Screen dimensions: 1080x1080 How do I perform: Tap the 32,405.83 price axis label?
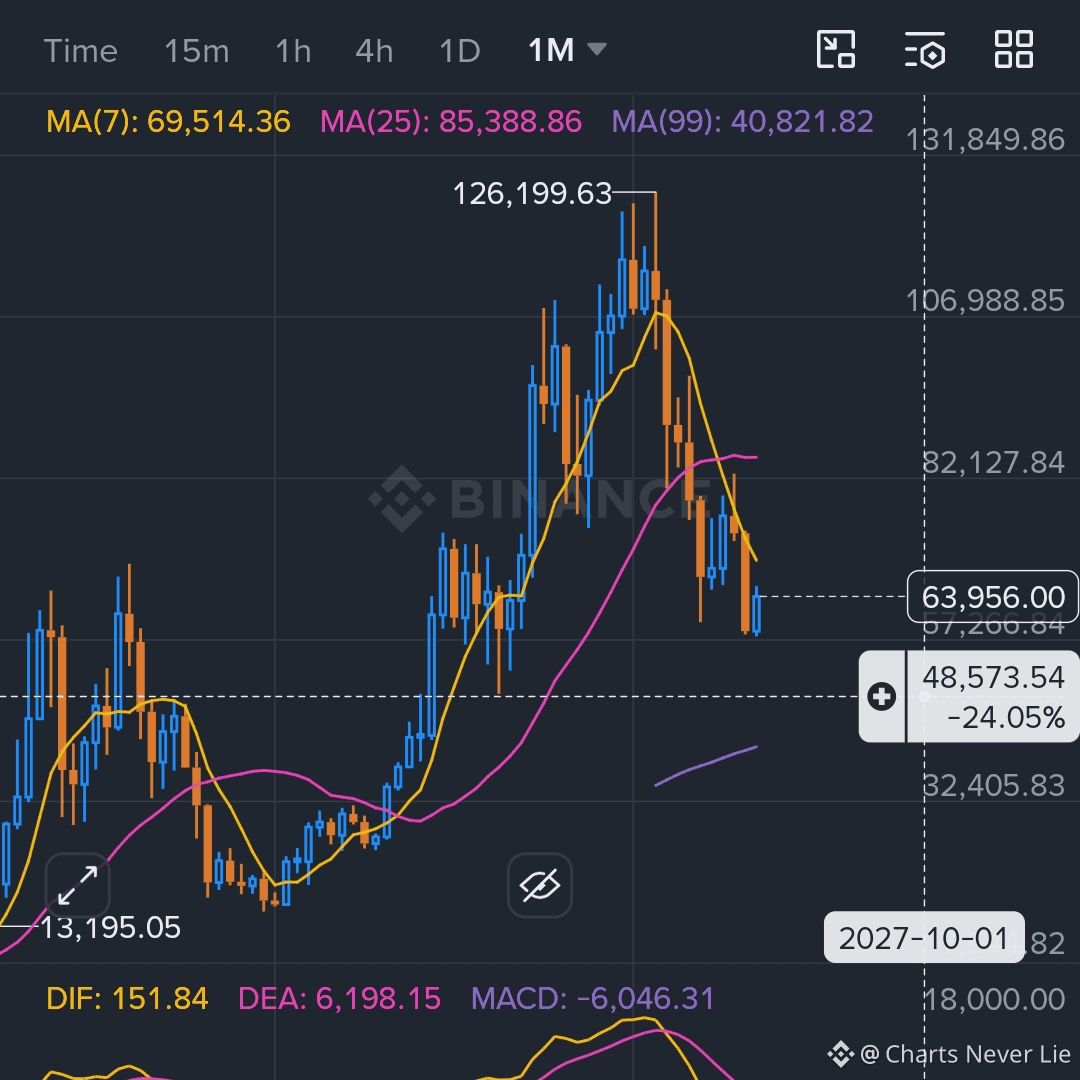click(x=993, y=785)
